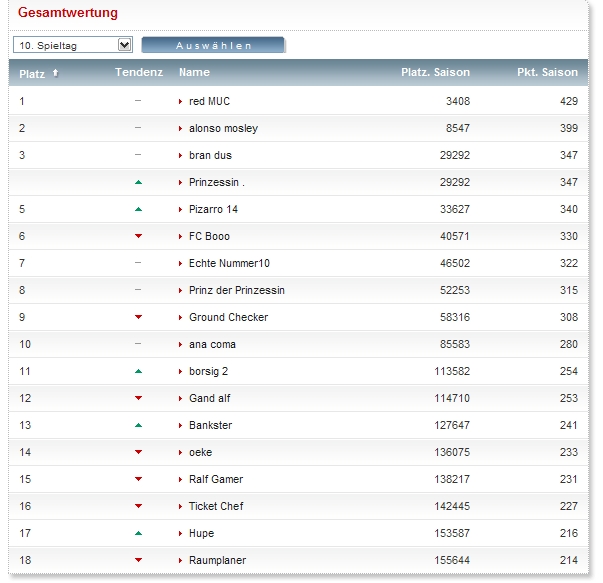This screenshot has width=603, height=583.
Task: Open the Raumplaner team link
Action: point(217,561)
